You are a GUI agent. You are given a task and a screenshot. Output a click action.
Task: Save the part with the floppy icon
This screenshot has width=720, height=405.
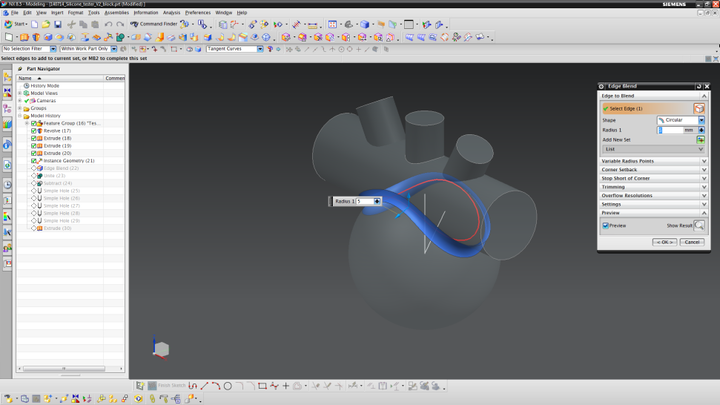pyautogui.click(x=57, y=24)
